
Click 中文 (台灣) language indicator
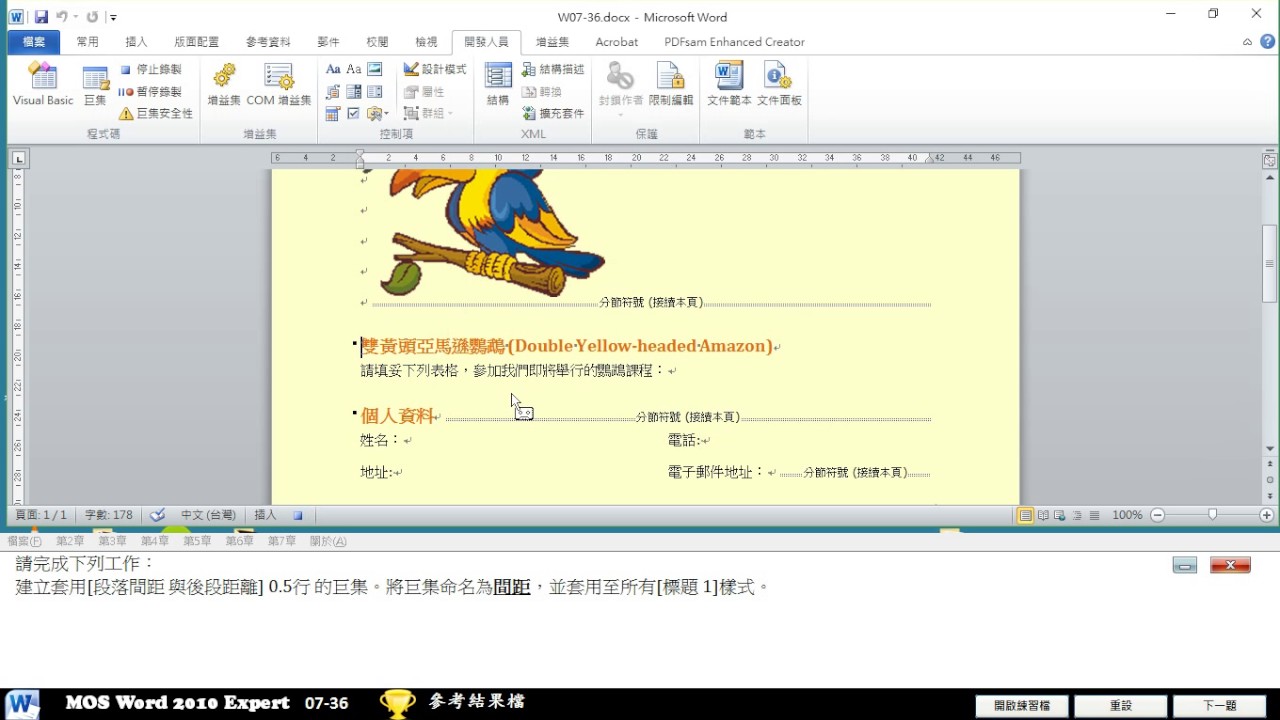pos(208,515)
